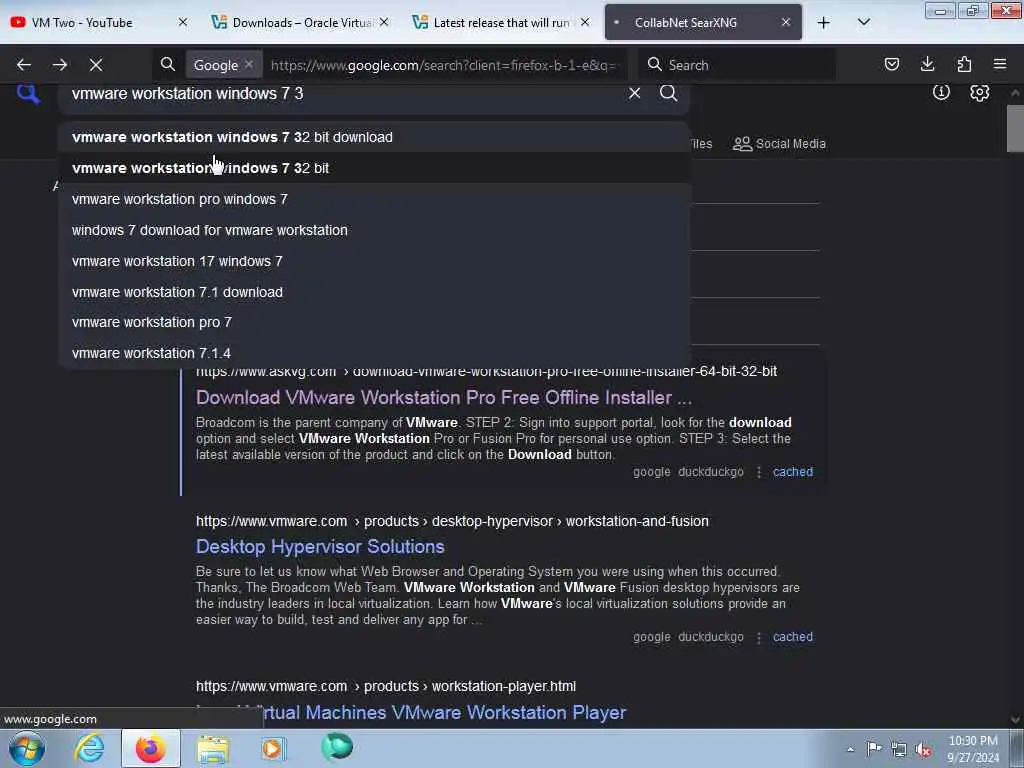The image size is (1024, 768).
Task: Click the Google URL address field
Action: tap(443, 65)
